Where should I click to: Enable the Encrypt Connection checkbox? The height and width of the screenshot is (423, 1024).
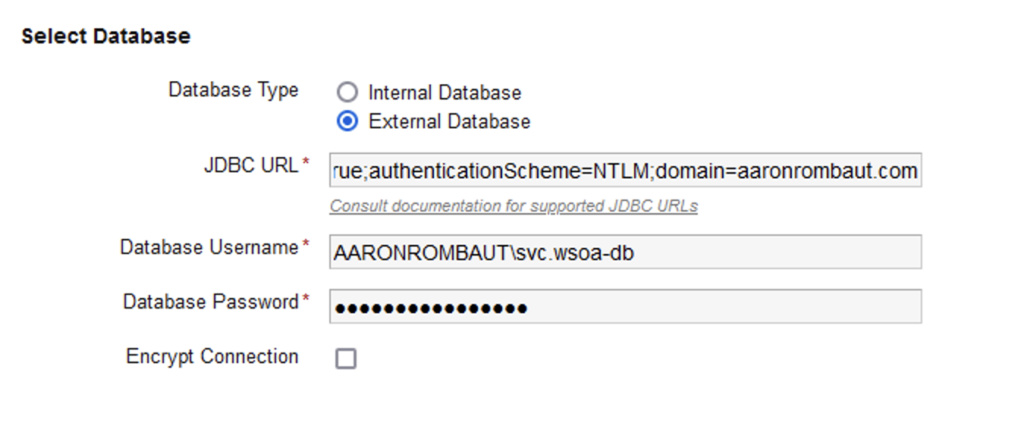(346, 358)
